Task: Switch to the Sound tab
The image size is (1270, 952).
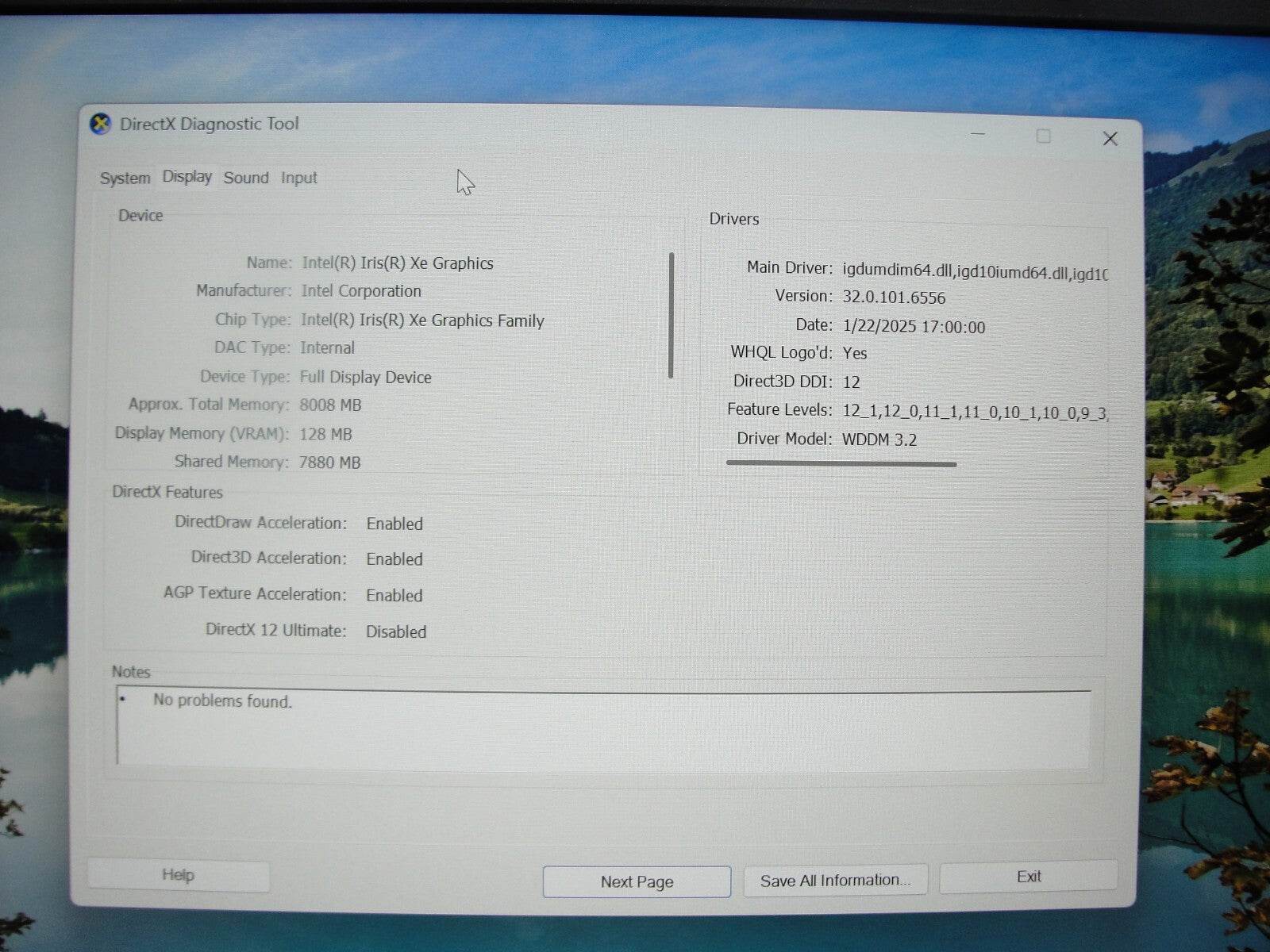Action: coord(246,178)
